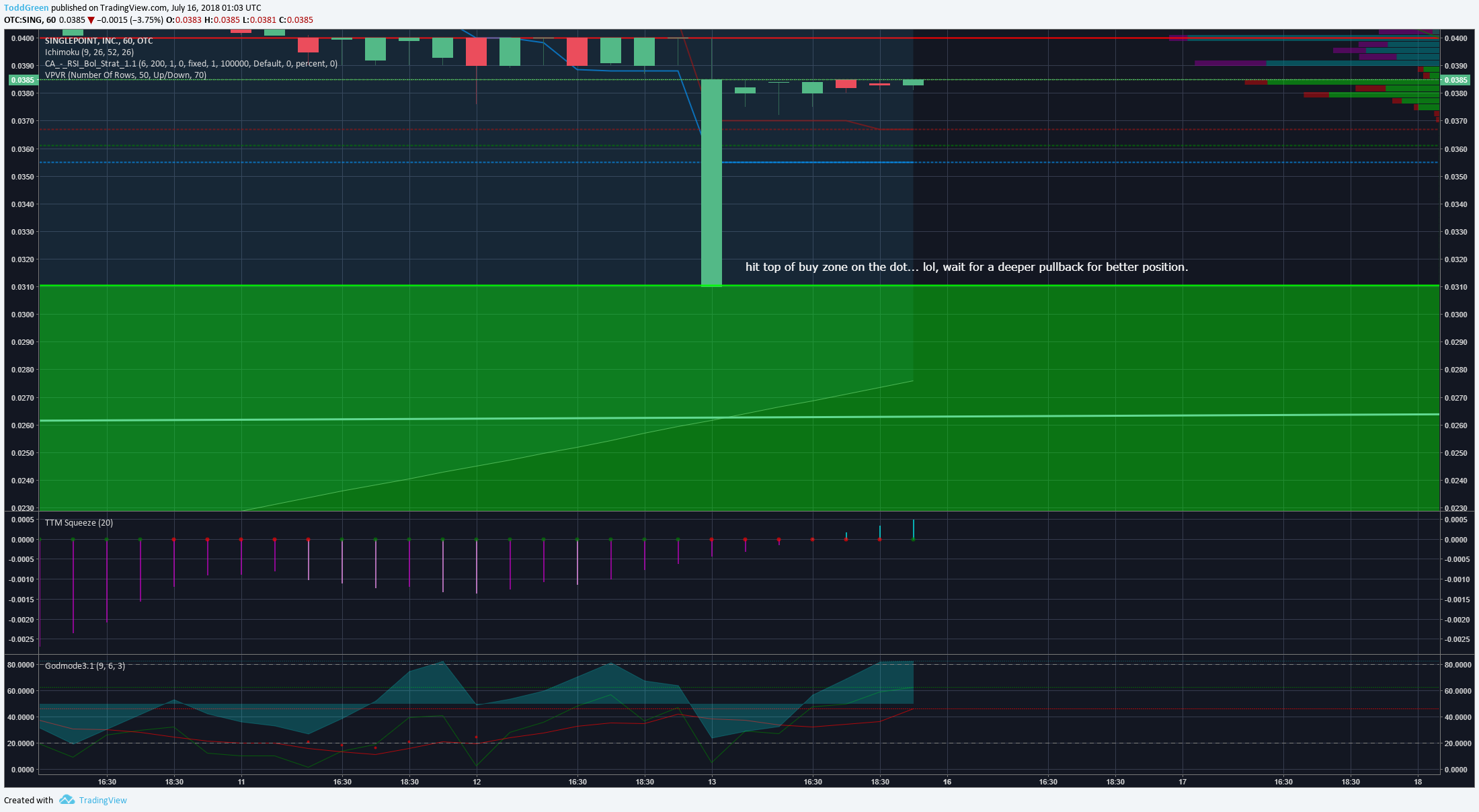This screenshot has width=1479, height=812.
Task: Click the 0.0310 price label on right axis
Action: (x=1455, y=287)
